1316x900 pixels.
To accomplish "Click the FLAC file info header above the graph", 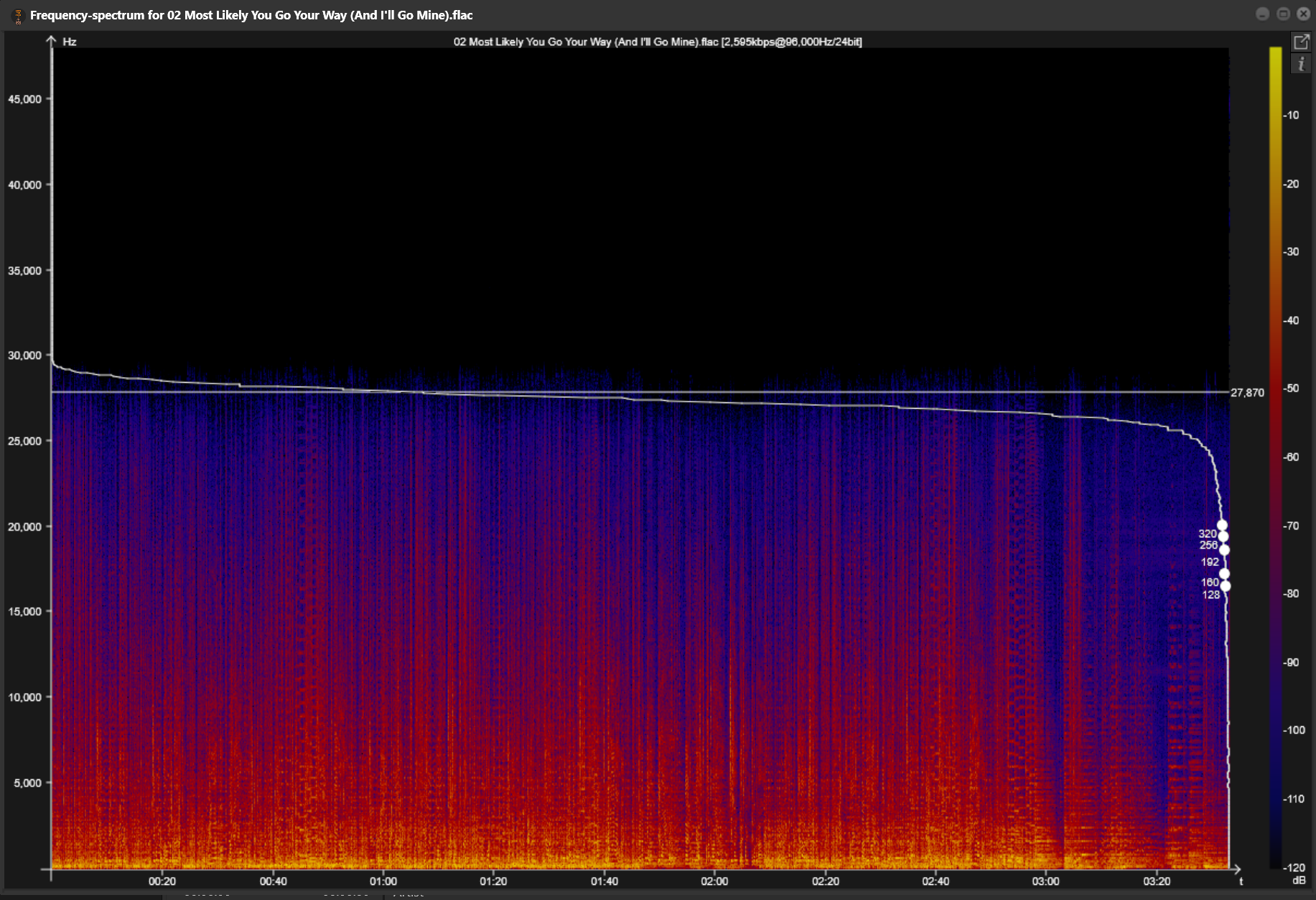I will tap(657, 42).
